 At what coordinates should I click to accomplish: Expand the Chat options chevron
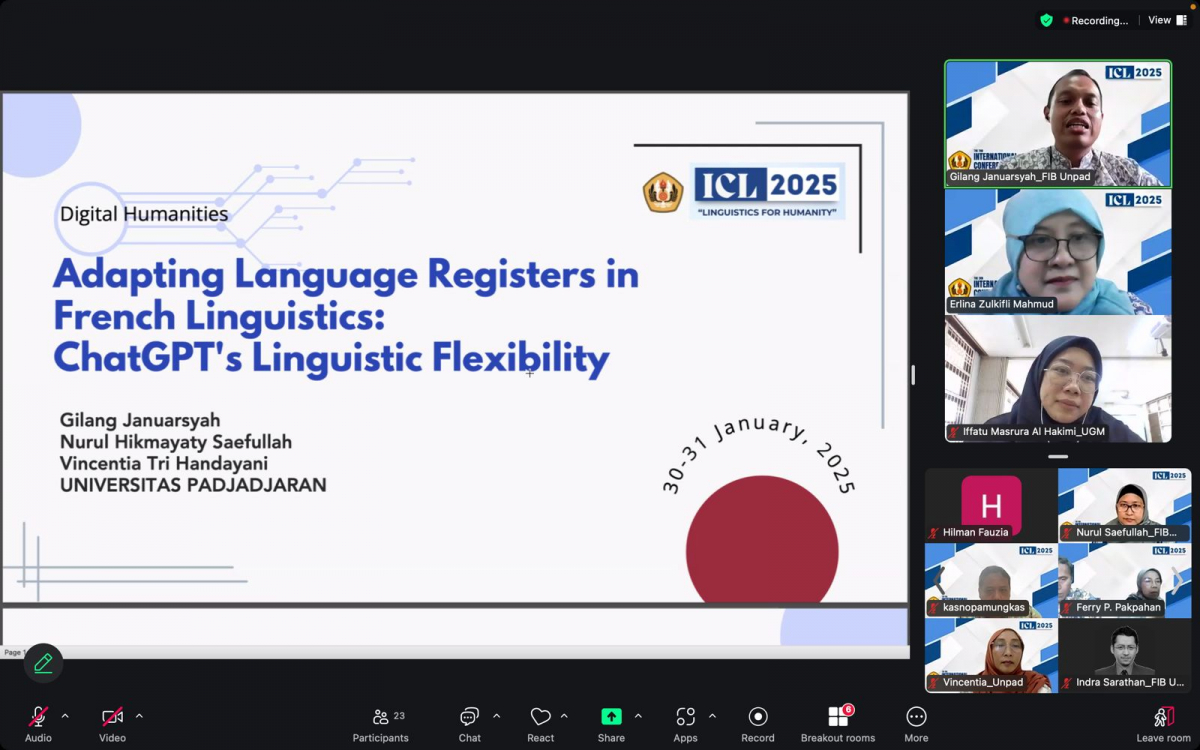click(497, 716)
